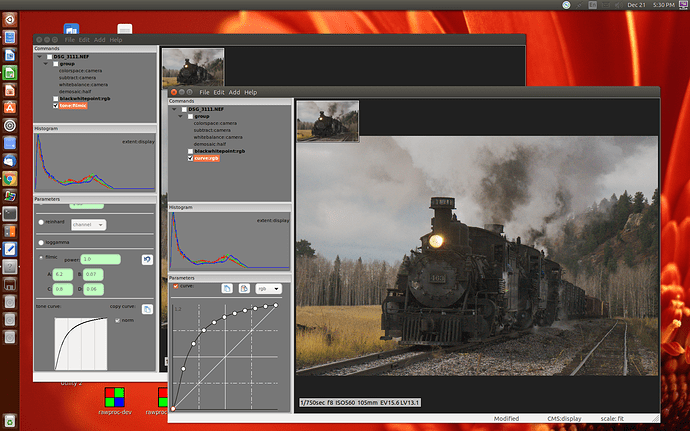
Task: Click the filmic power input field
Action: [x=101, y=259]
